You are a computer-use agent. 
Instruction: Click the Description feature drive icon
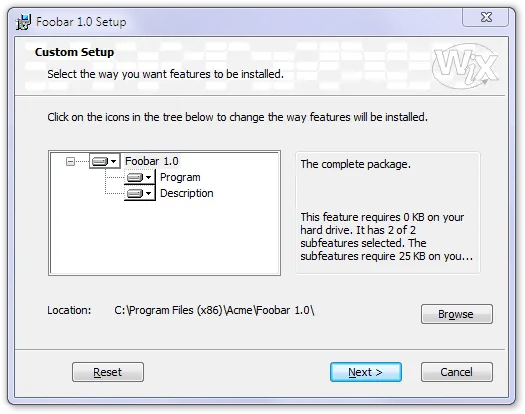tap(135, 194)
